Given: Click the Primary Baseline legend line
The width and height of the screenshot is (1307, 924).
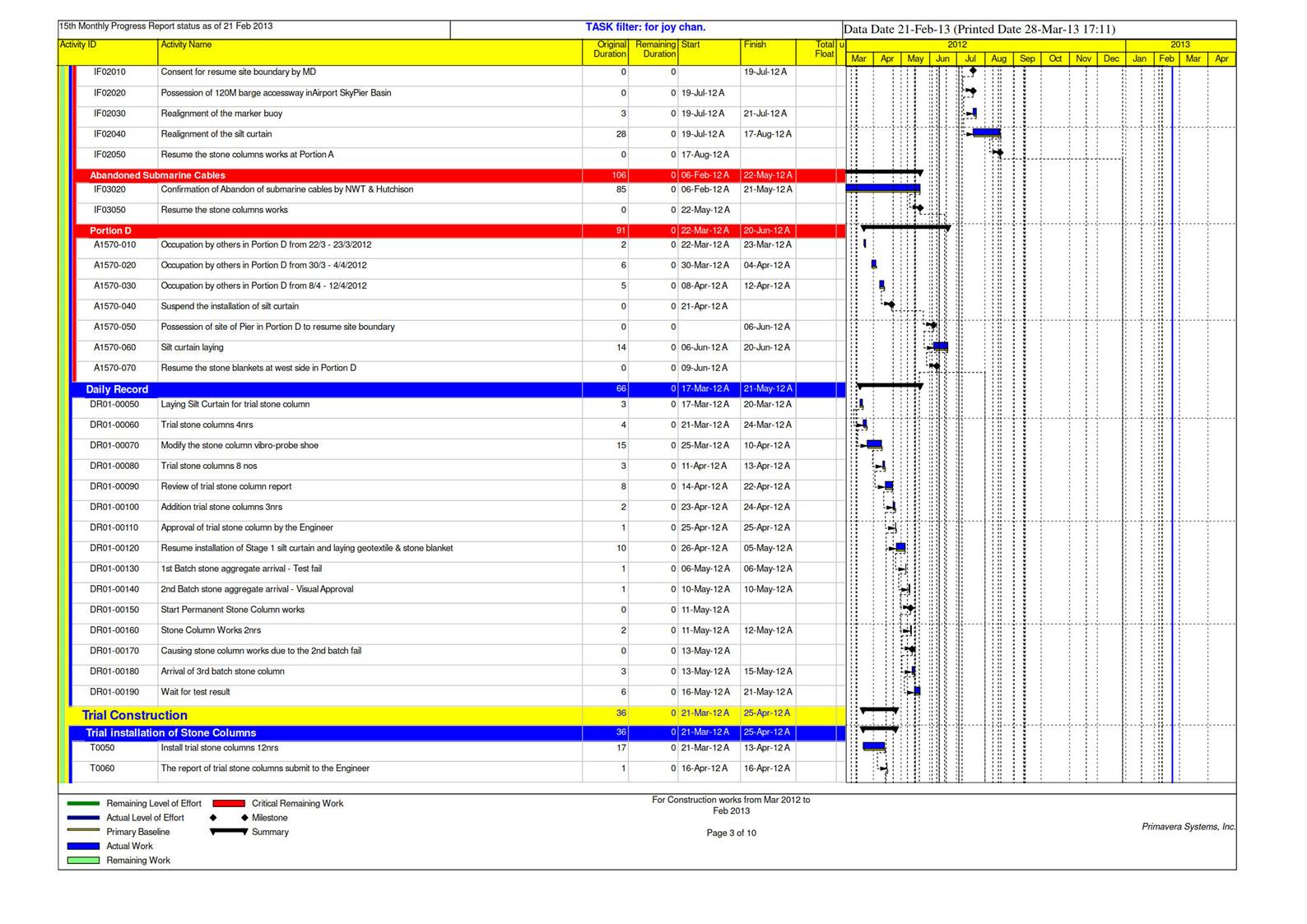Looking at the screenshot, I should pyautogui.click(x=83, y=831).
